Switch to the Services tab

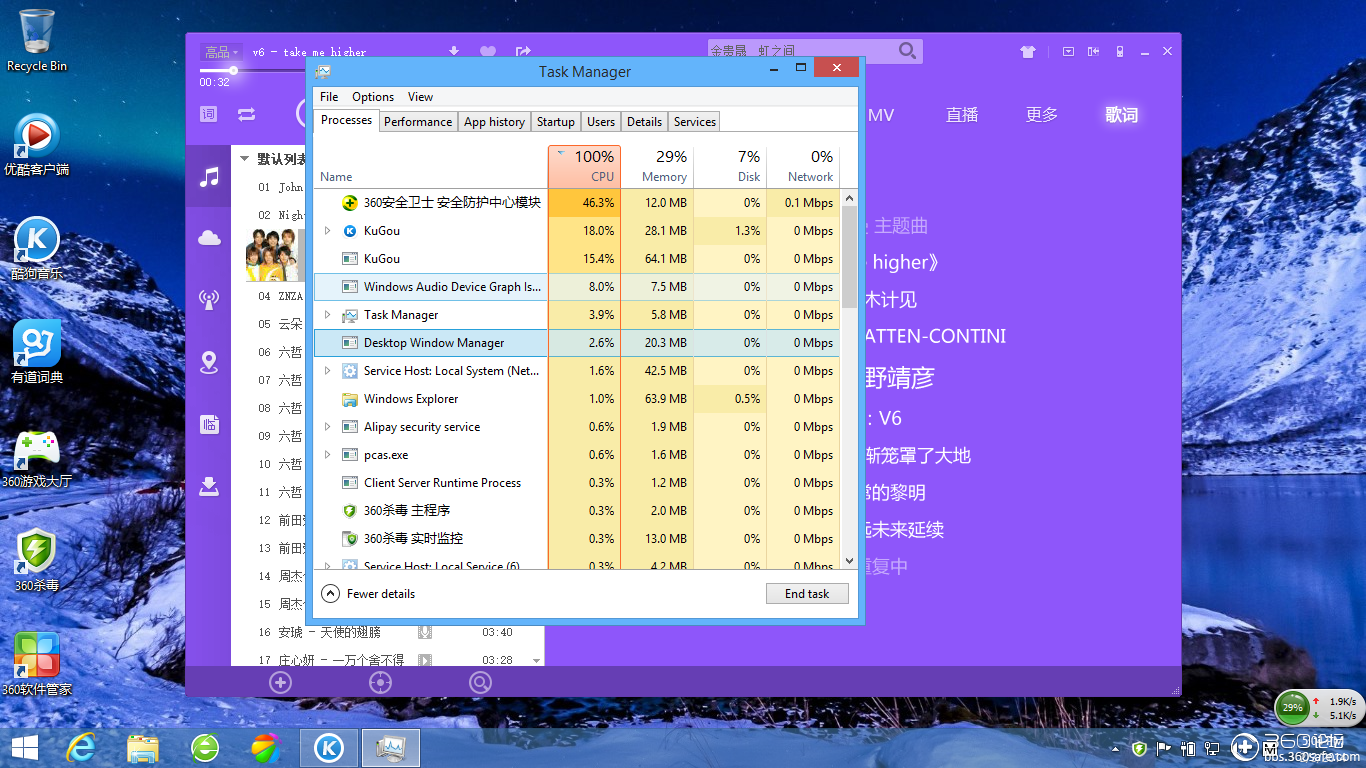pos(695,121)
